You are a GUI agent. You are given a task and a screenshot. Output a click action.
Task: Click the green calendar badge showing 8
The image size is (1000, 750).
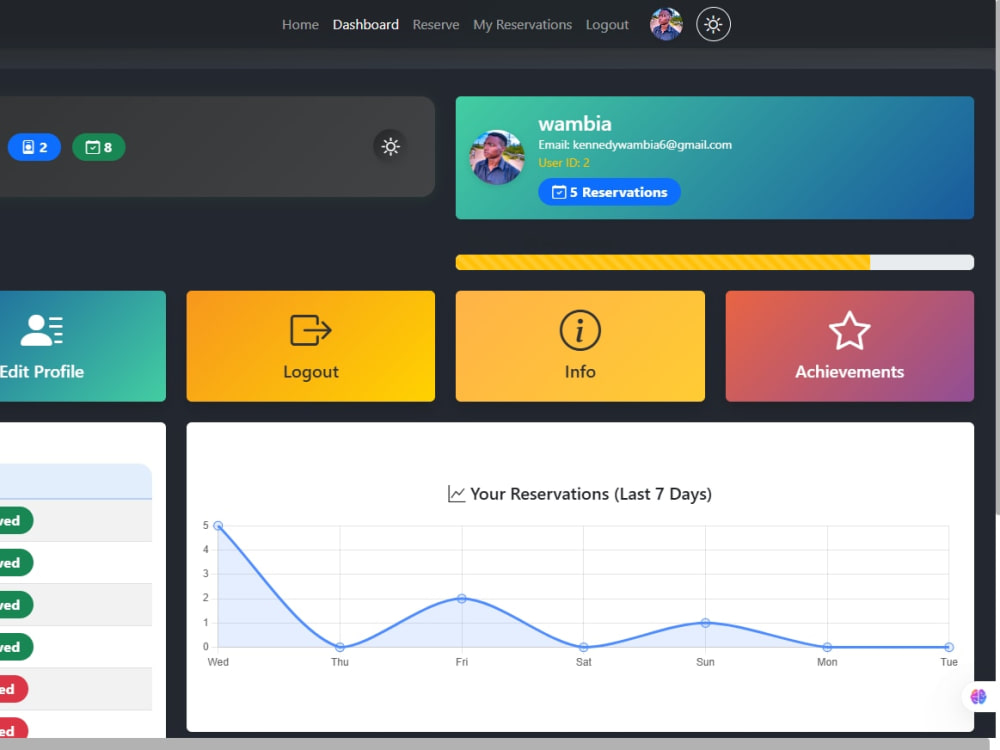click(99, 147)
